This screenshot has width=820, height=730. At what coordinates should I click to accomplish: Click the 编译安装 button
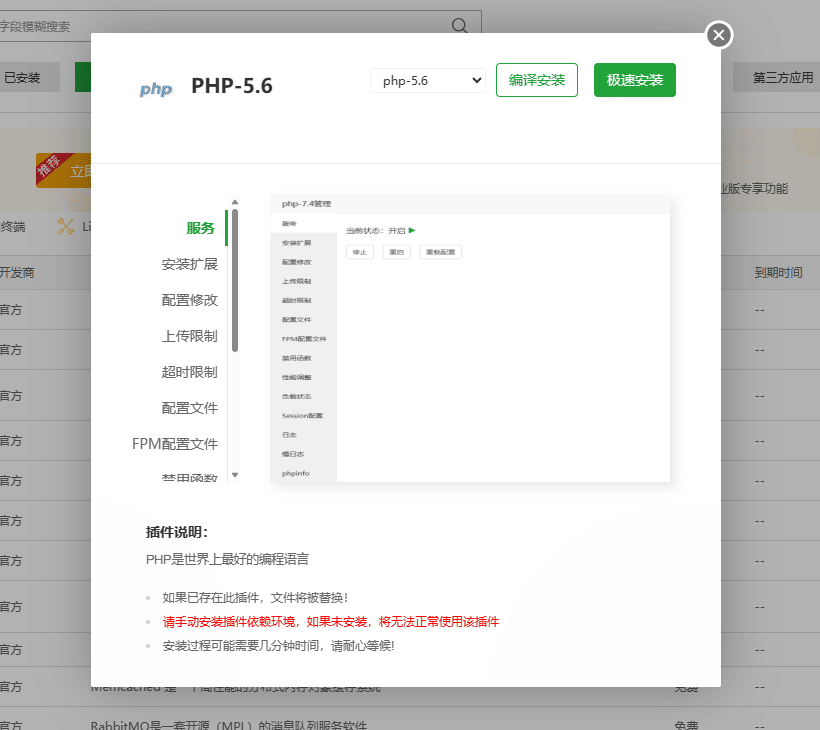pos(537,80)
